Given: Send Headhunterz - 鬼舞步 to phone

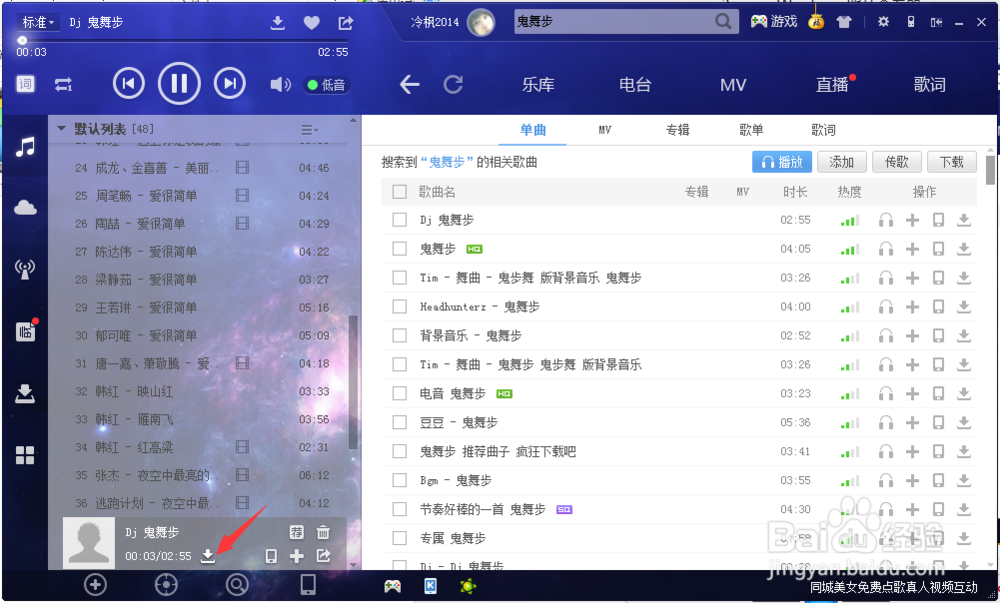Looking at the screenshot, I should coord(938,307).
